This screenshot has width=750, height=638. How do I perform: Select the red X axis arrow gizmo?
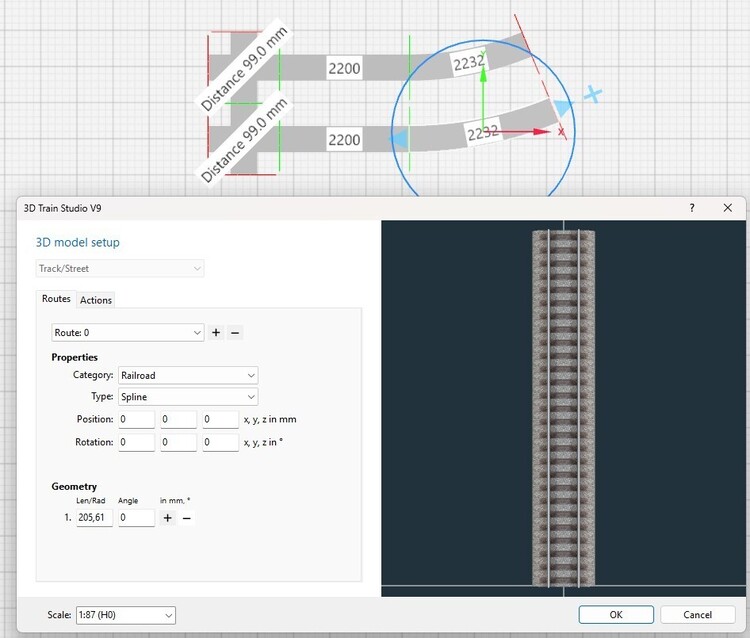pos(542,131)
